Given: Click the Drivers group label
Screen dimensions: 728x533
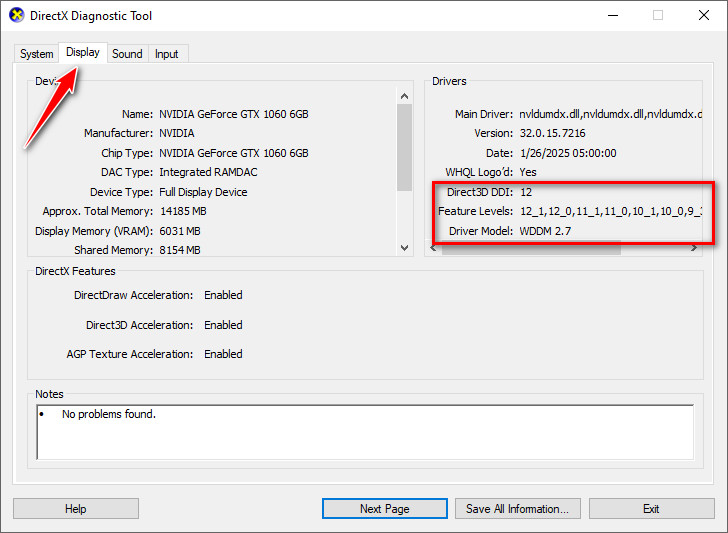Looking at the screenshot, I should coord(449,81).
